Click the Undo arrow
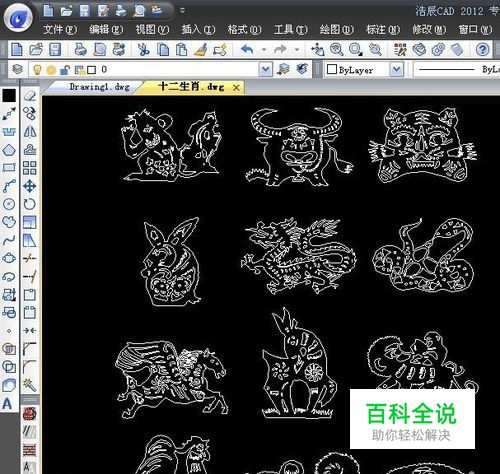 point(247,50)
